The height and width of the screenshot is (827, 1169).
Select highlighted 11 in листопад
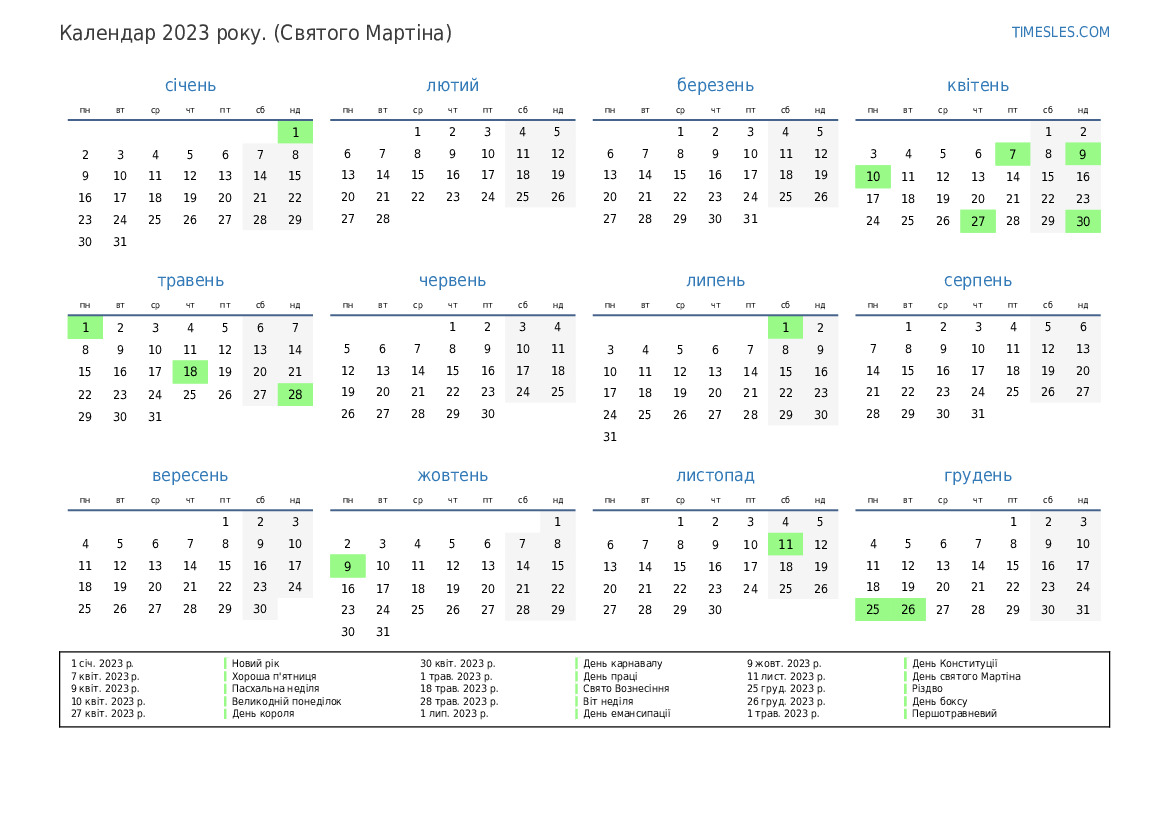tap(785, 545)
